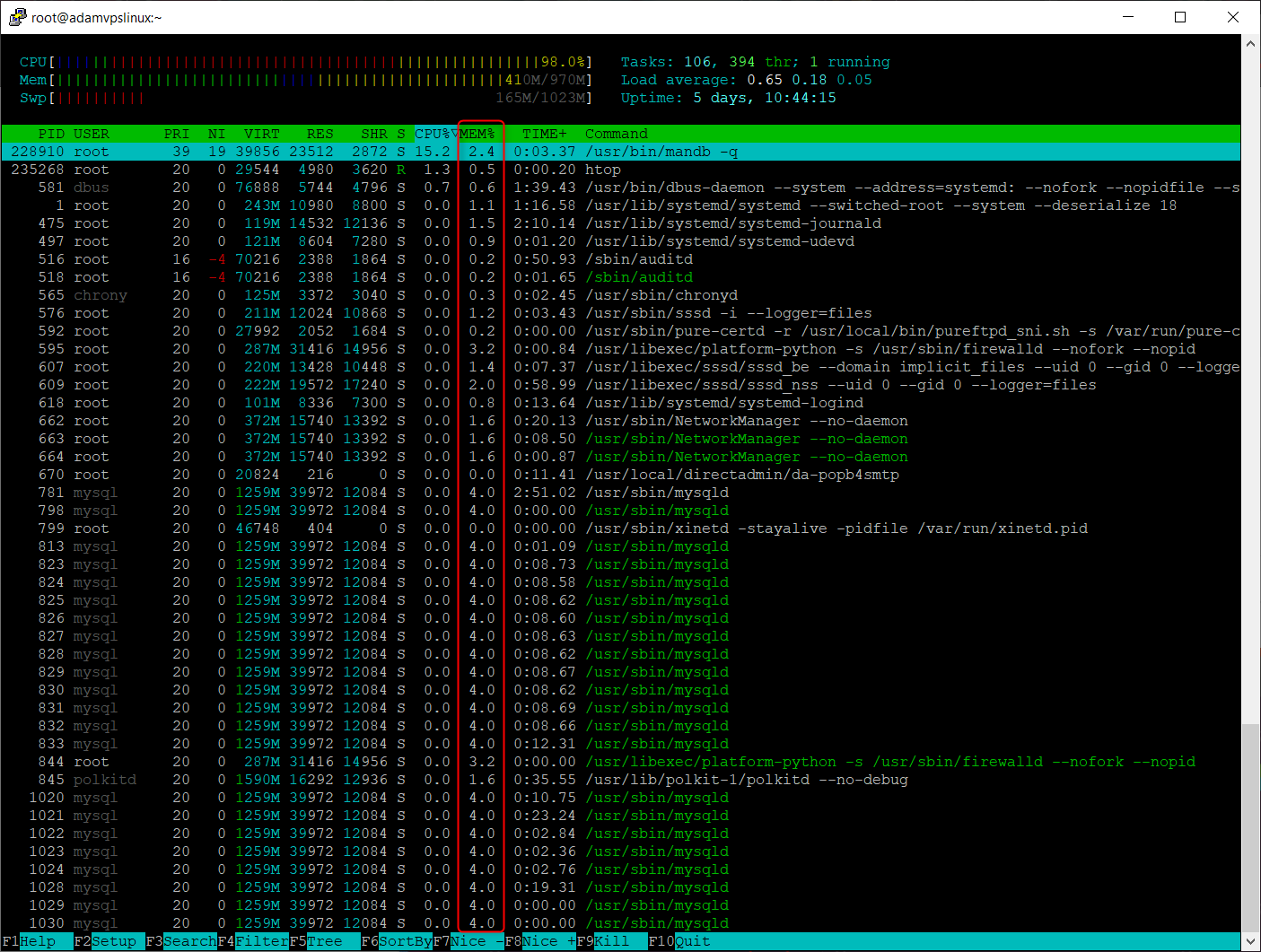Sort by the PID column header
Viewport: 1261px width, 952px height.
51,134
